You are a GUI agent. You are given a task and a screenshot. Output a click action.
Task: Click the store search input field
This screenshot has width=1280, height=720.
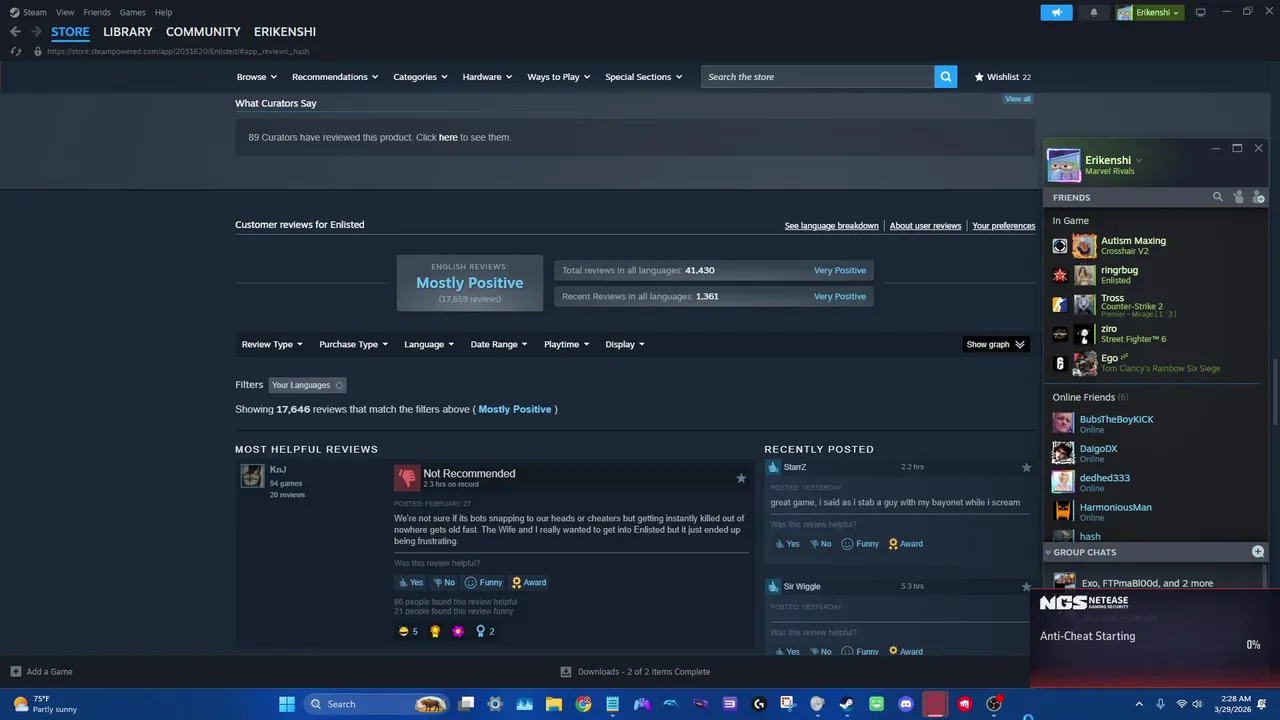click(818, 77)
